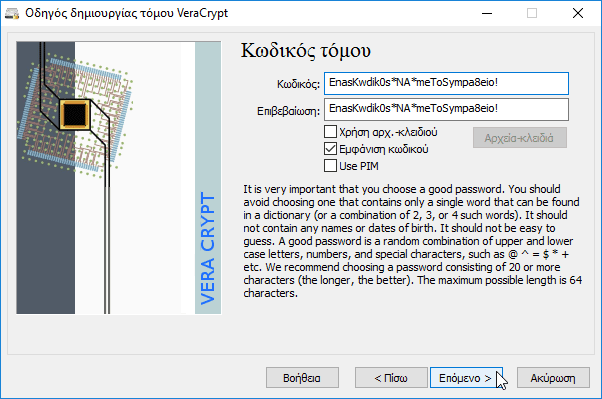
Task: Proceed with the Επόμενο button
Action: pyautogui.click(x=466, y=378)
